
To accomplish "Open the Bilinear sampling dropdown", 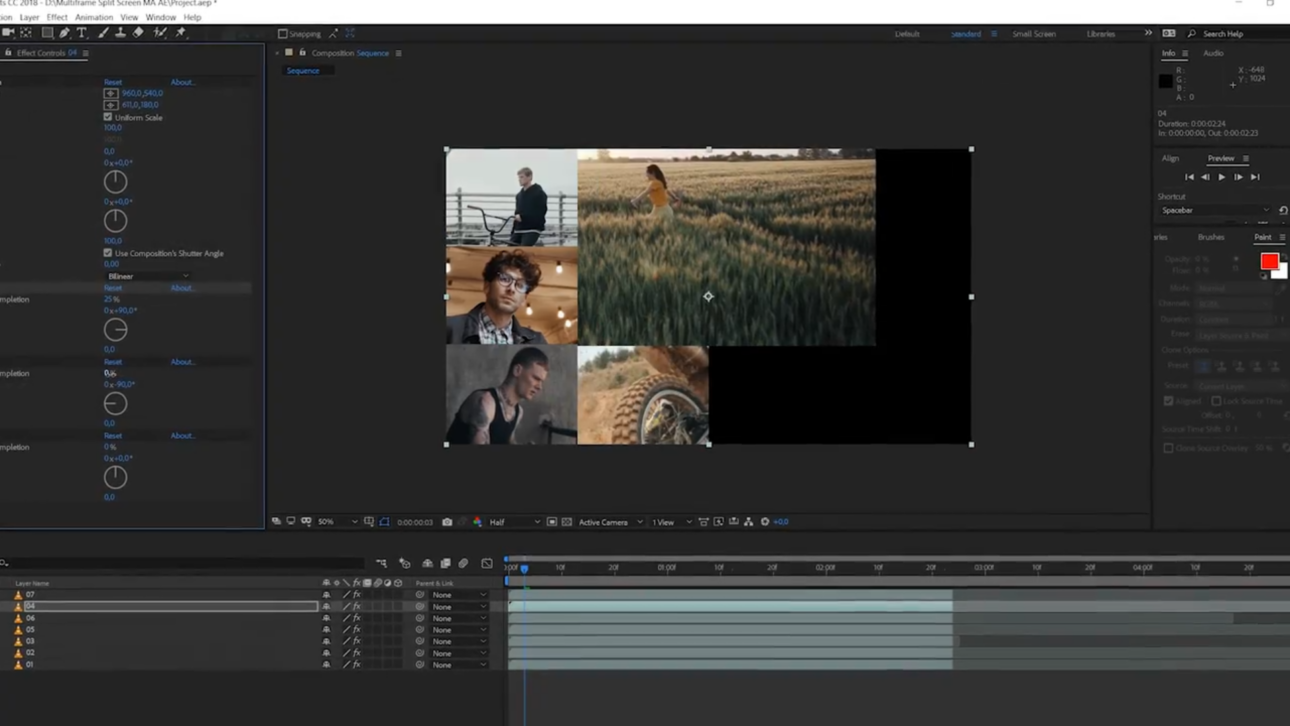I will click(146, 276).
